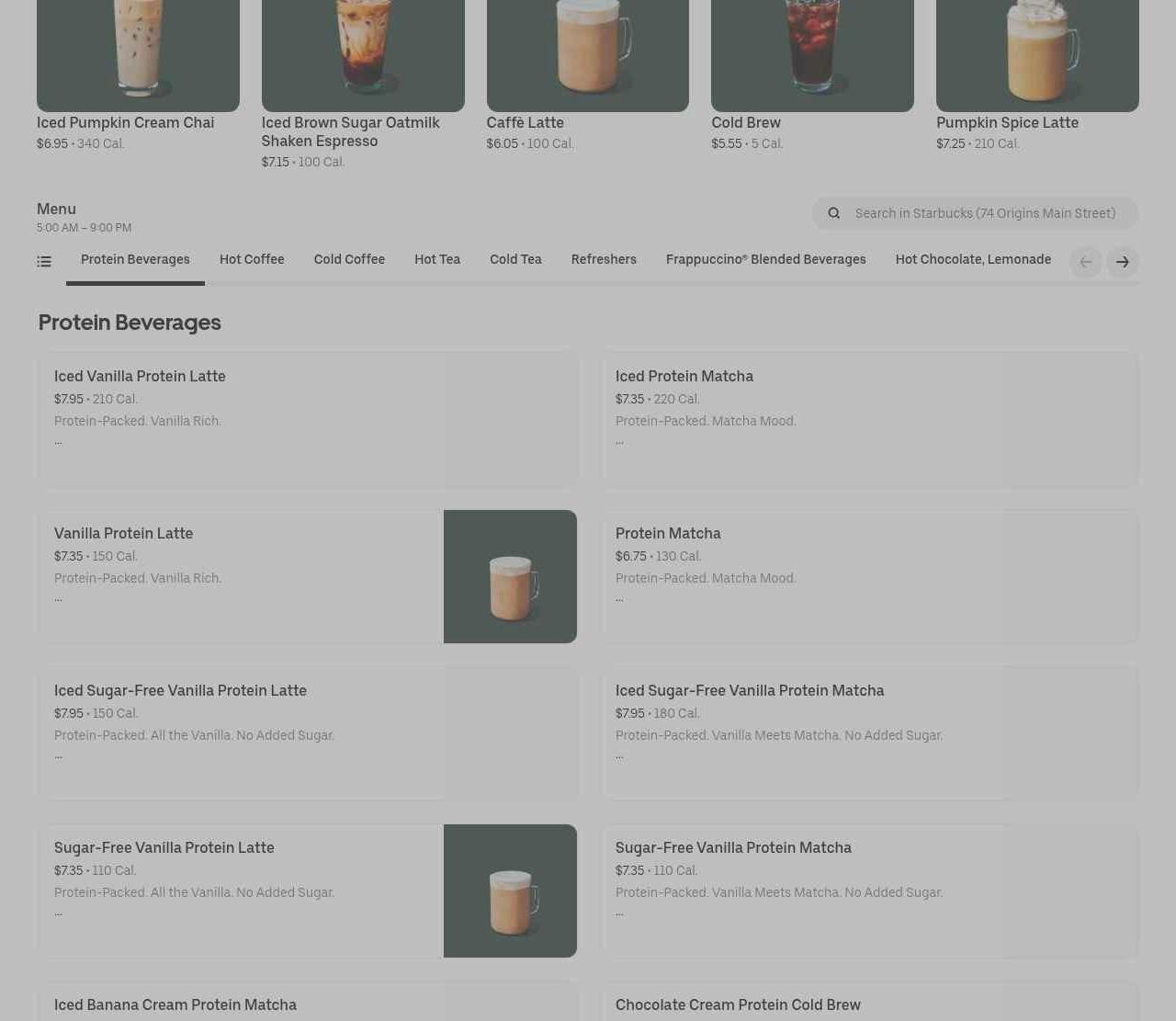The height and width of the screenshot is (1021, 1176).
Task: Select the Caffè Latte drink photo
Action: (588, 56)
